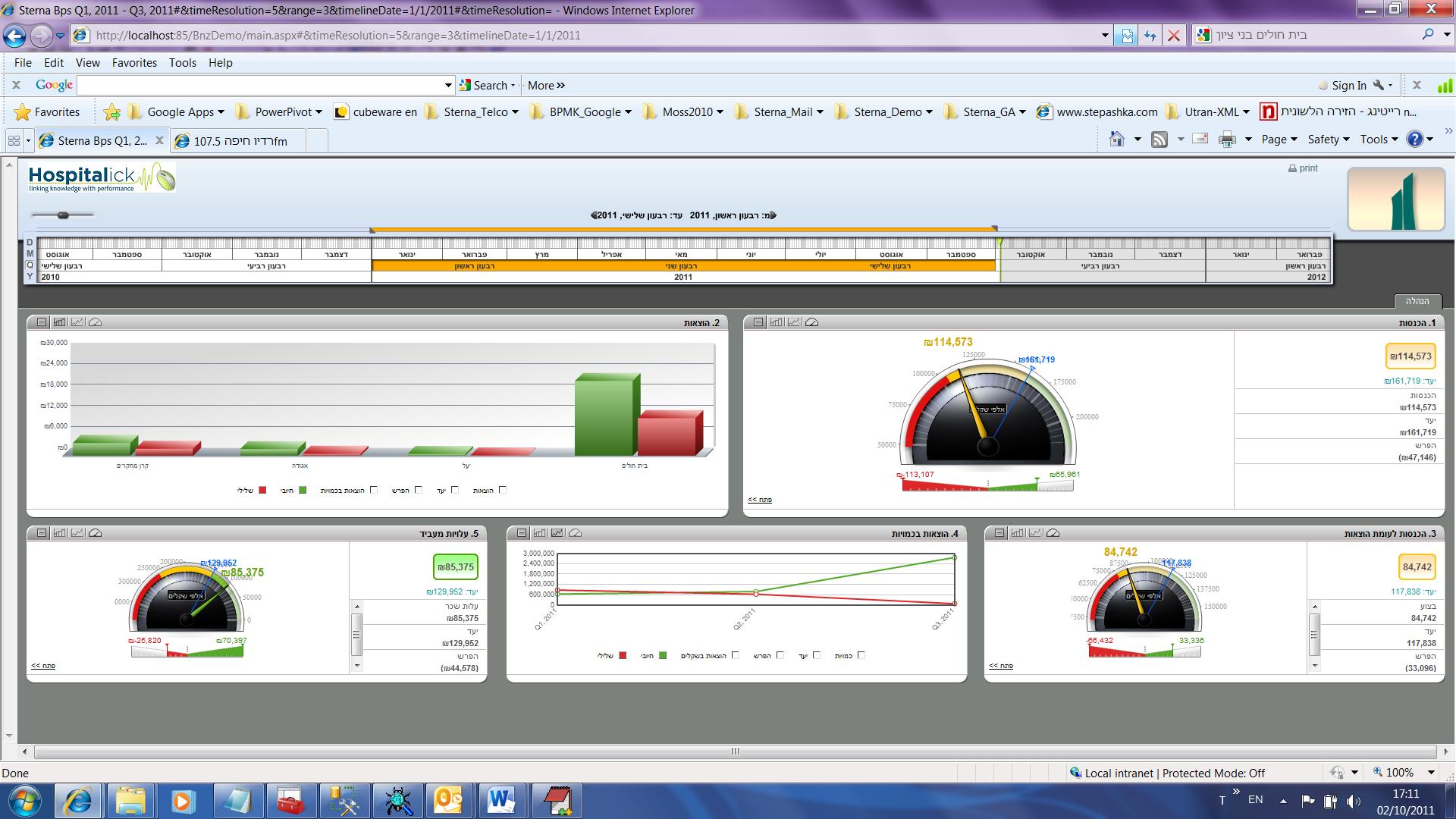
Task: Toggle the הפרש checkbox in panel 2
Action: [419, 491]
